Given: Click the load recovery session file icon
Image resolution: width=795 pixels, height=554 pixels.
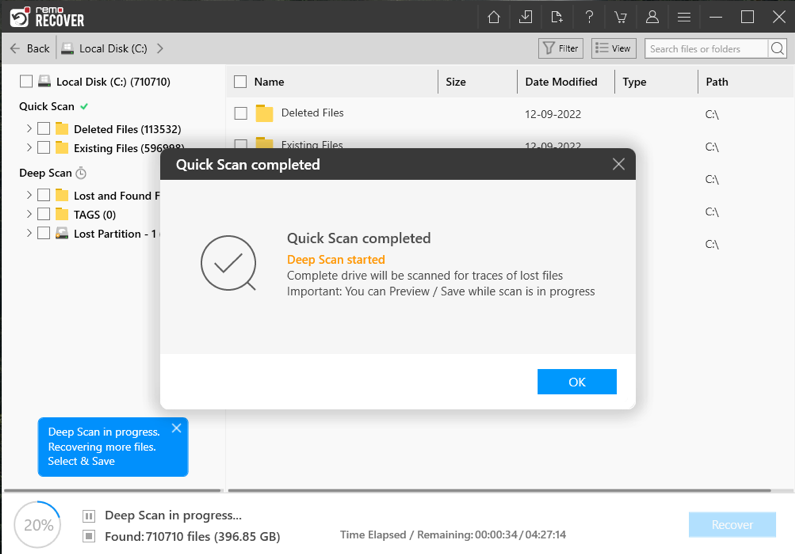Looking at the screenshot, I should 557,17.
